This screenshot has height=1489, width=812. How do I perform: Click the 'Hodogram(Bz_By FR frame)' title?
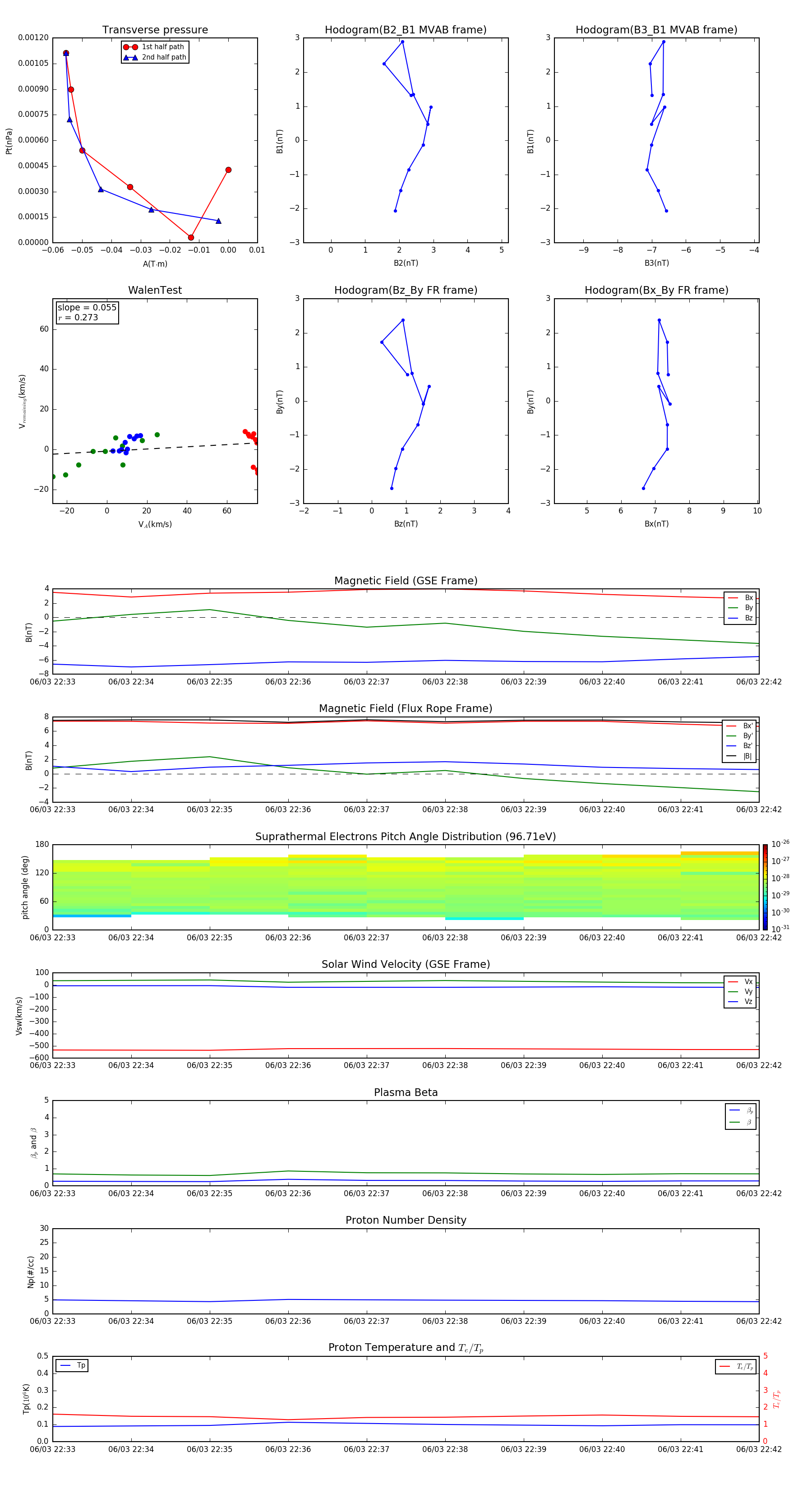coord(406,290)
